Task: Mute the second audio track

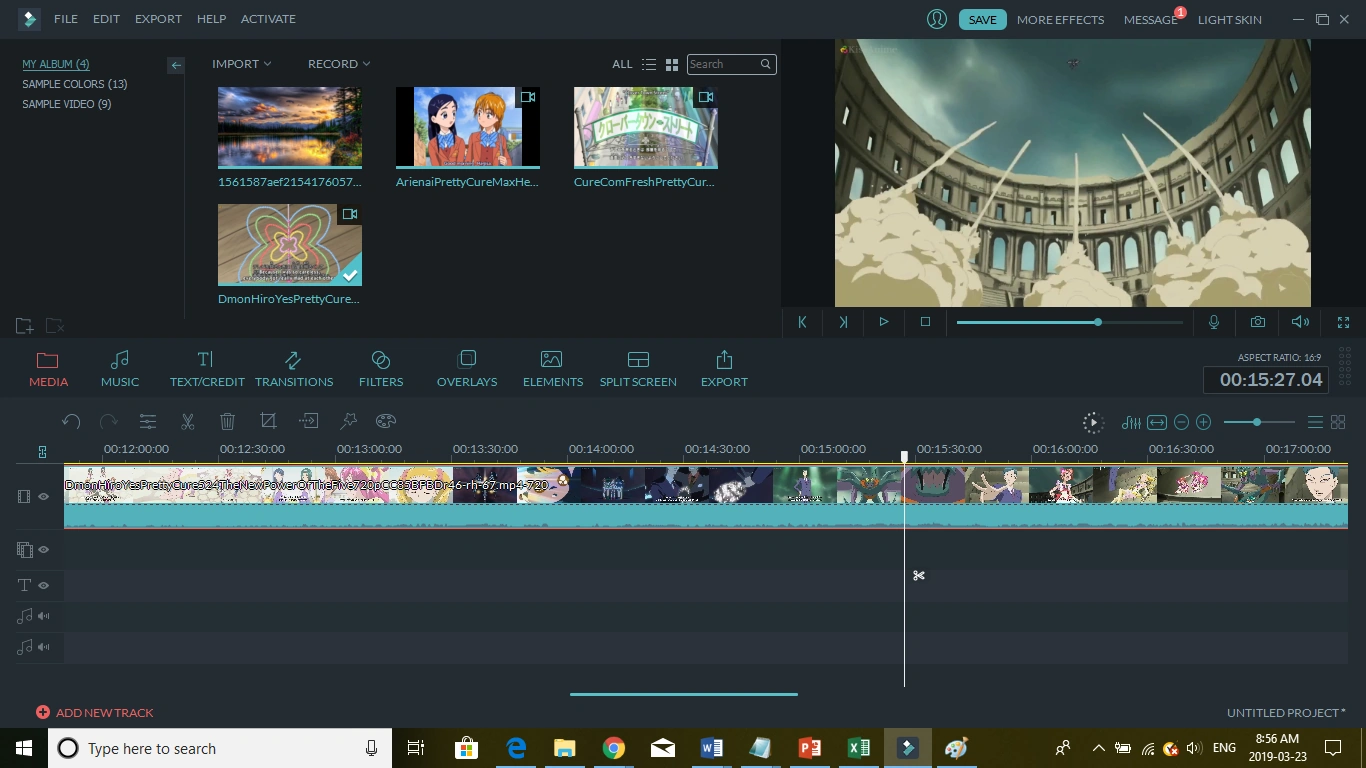Action: pos(44,647)
